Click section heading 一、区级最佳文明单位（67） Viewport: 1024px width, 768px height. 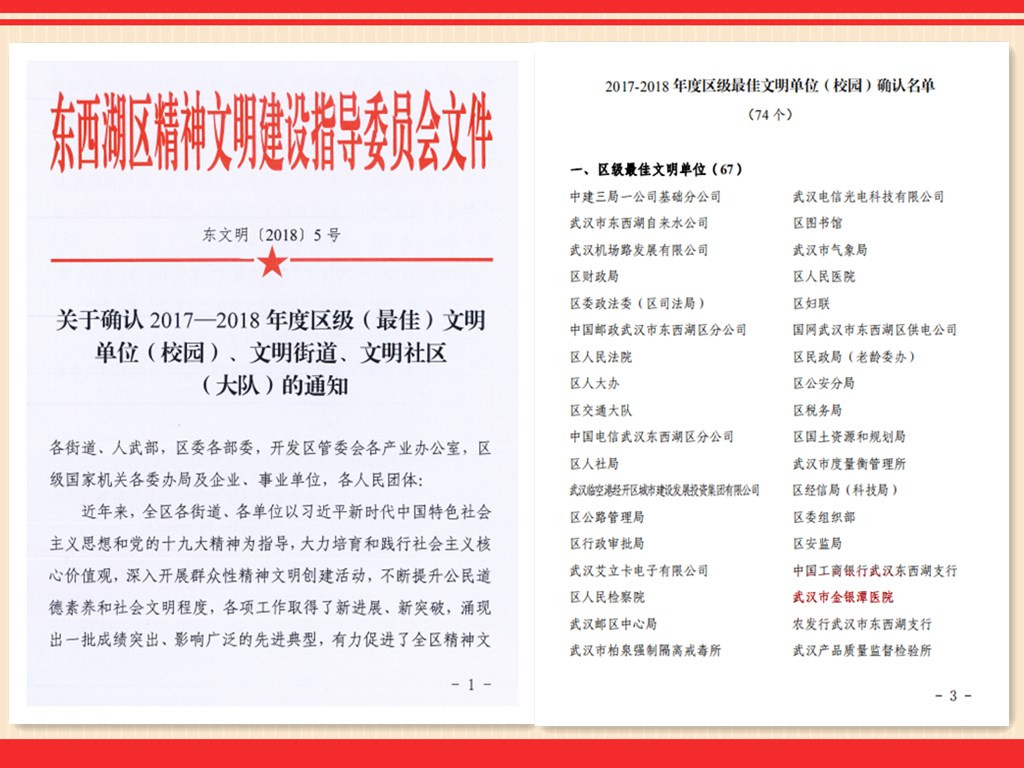[656, 168]
